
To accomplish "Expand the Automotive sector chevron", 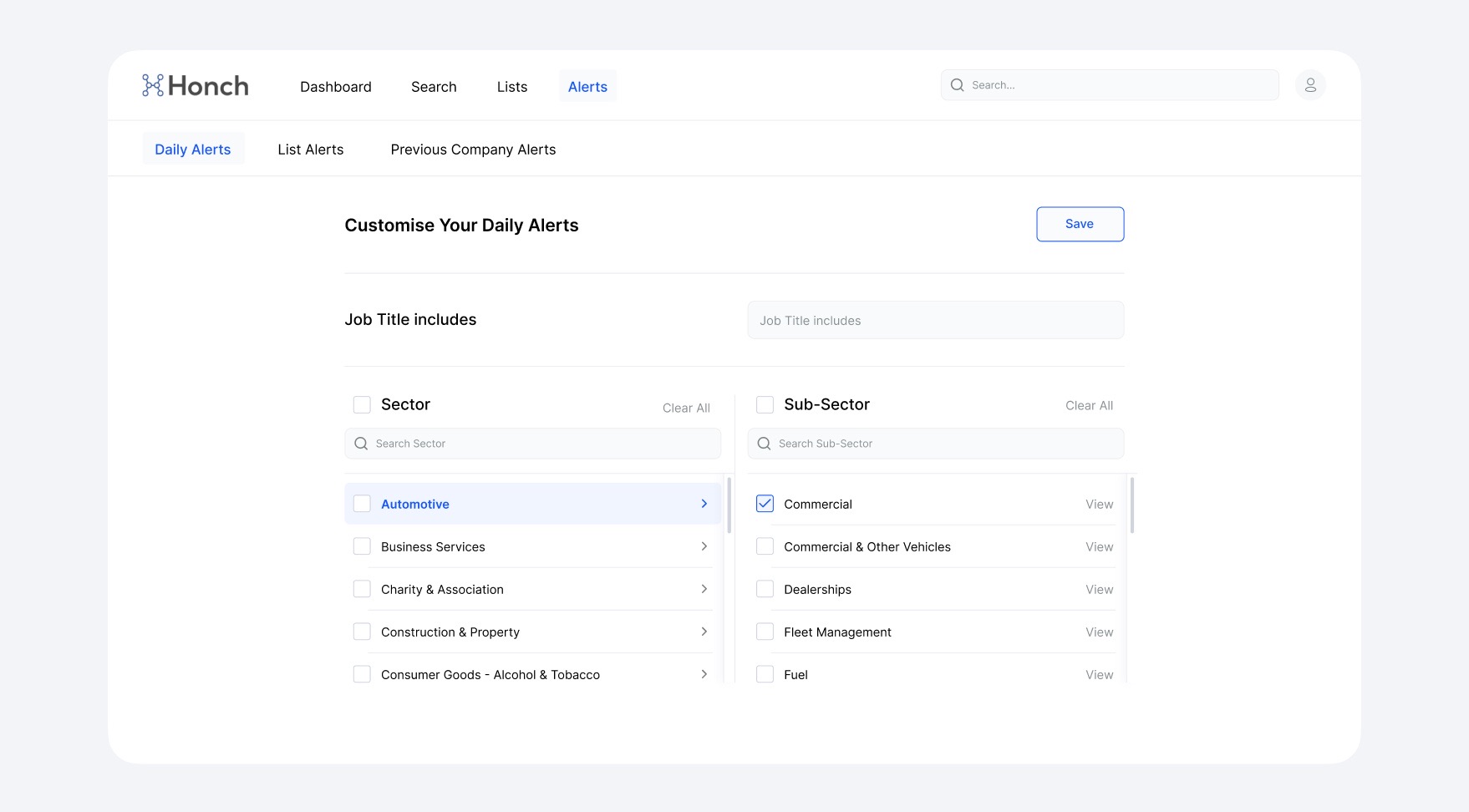I will [704, 504].
